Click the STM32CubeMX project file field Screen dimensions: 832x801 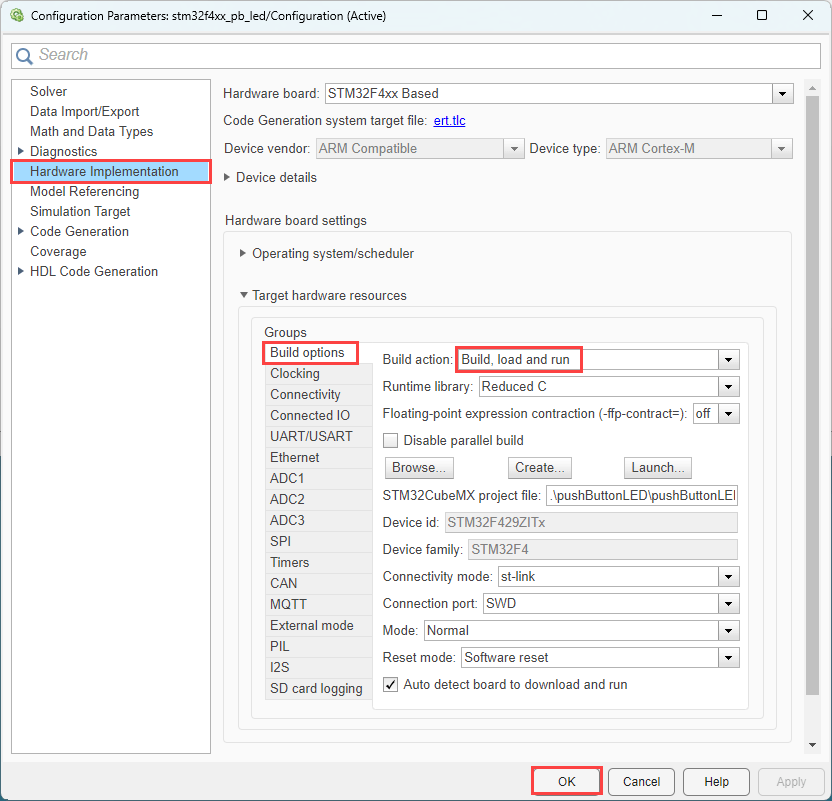(642, 495)
